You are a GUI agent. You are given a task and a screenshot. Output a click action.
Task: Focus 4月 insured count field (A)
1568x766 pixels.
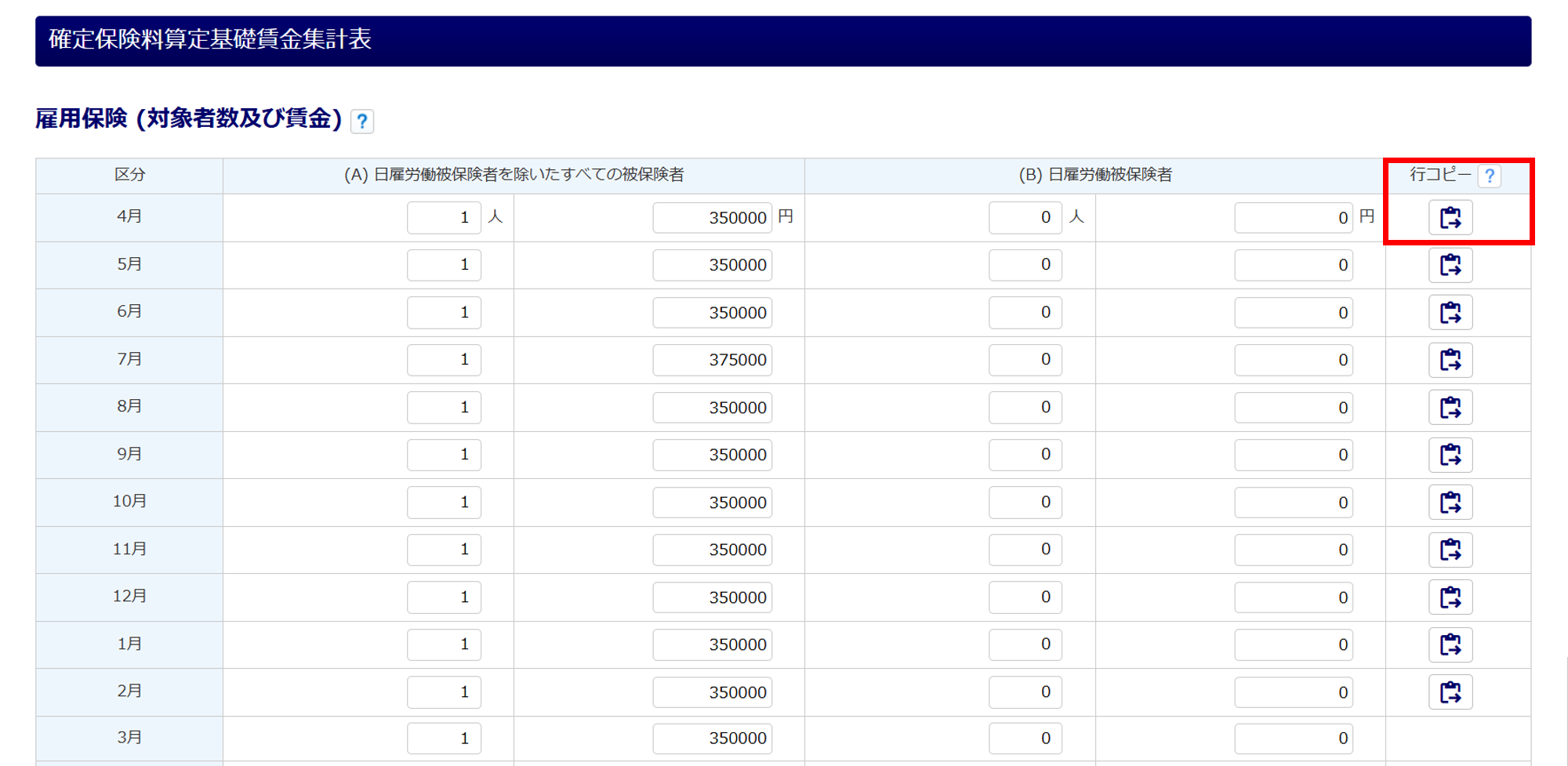444,217
